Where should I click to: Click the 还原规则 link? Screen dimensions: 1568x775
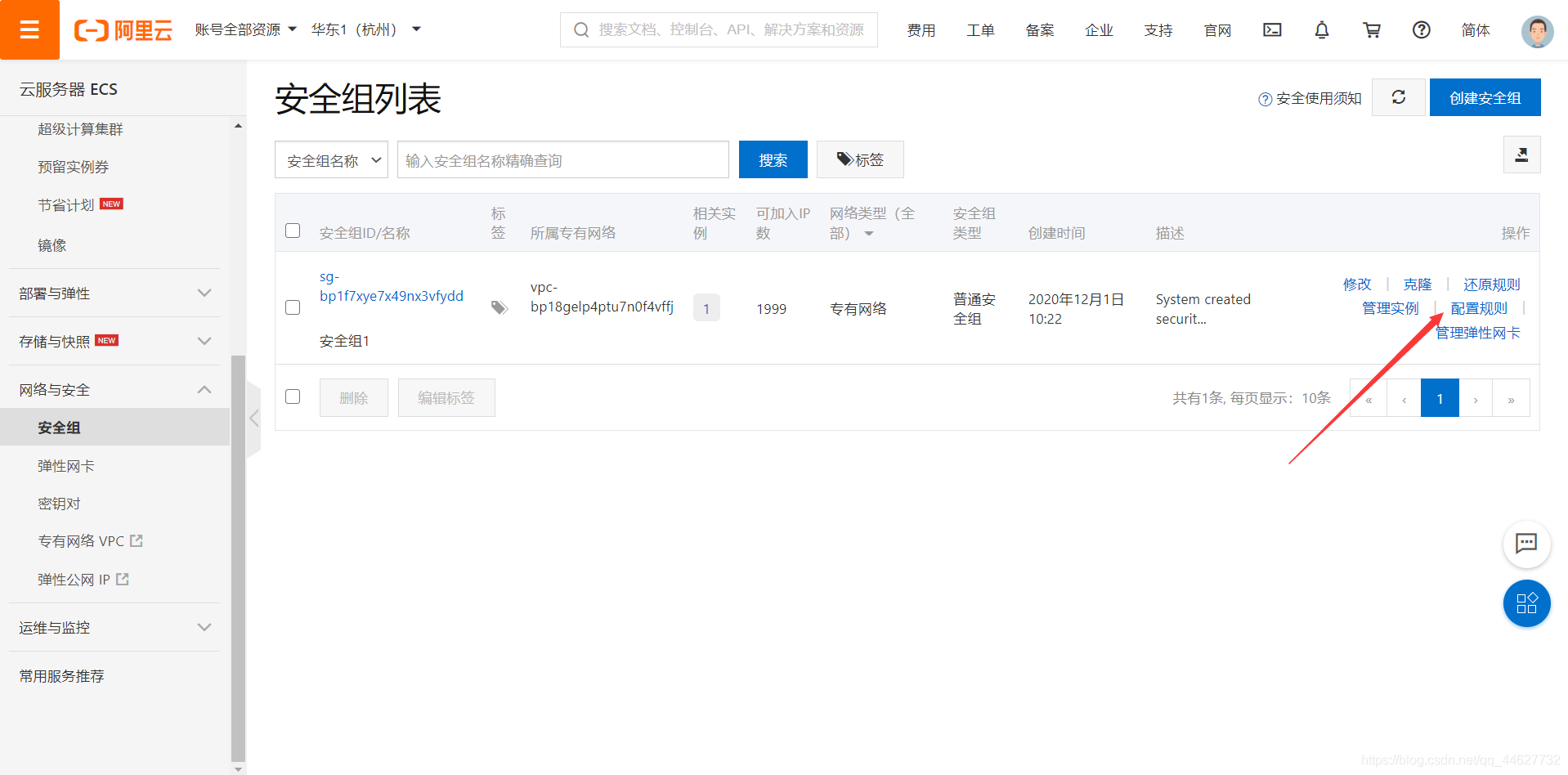point(1491,284)
